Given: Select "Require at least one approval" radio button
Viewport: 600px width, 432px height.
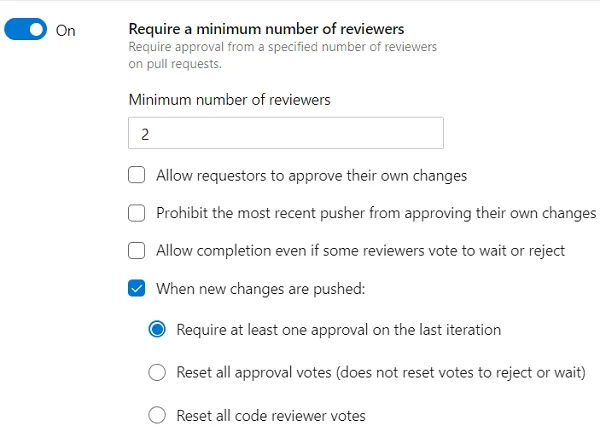Looking at the screenshot, I should tap(157, 329).
